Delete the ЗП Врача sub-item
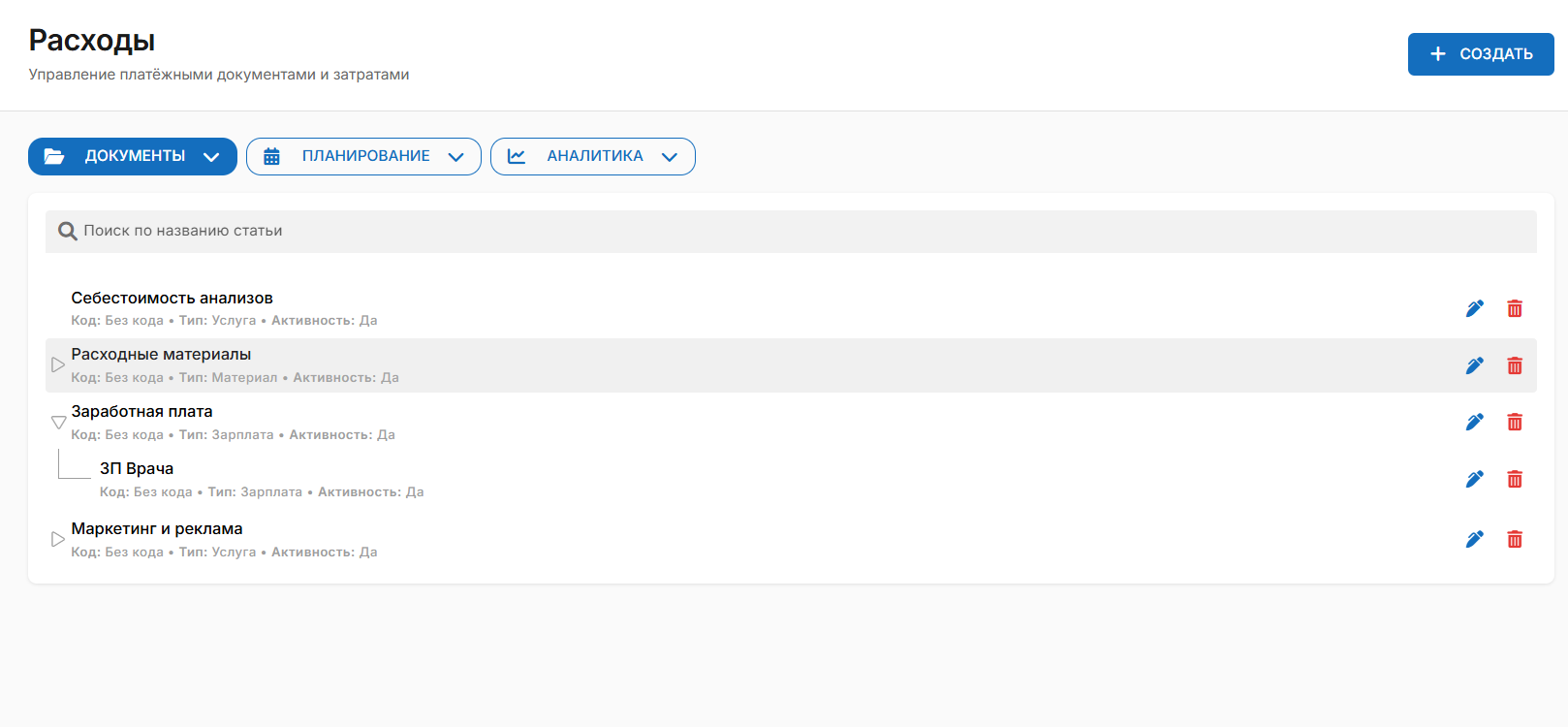This screenshot has width=1568, height=727. pos(1514,479)
